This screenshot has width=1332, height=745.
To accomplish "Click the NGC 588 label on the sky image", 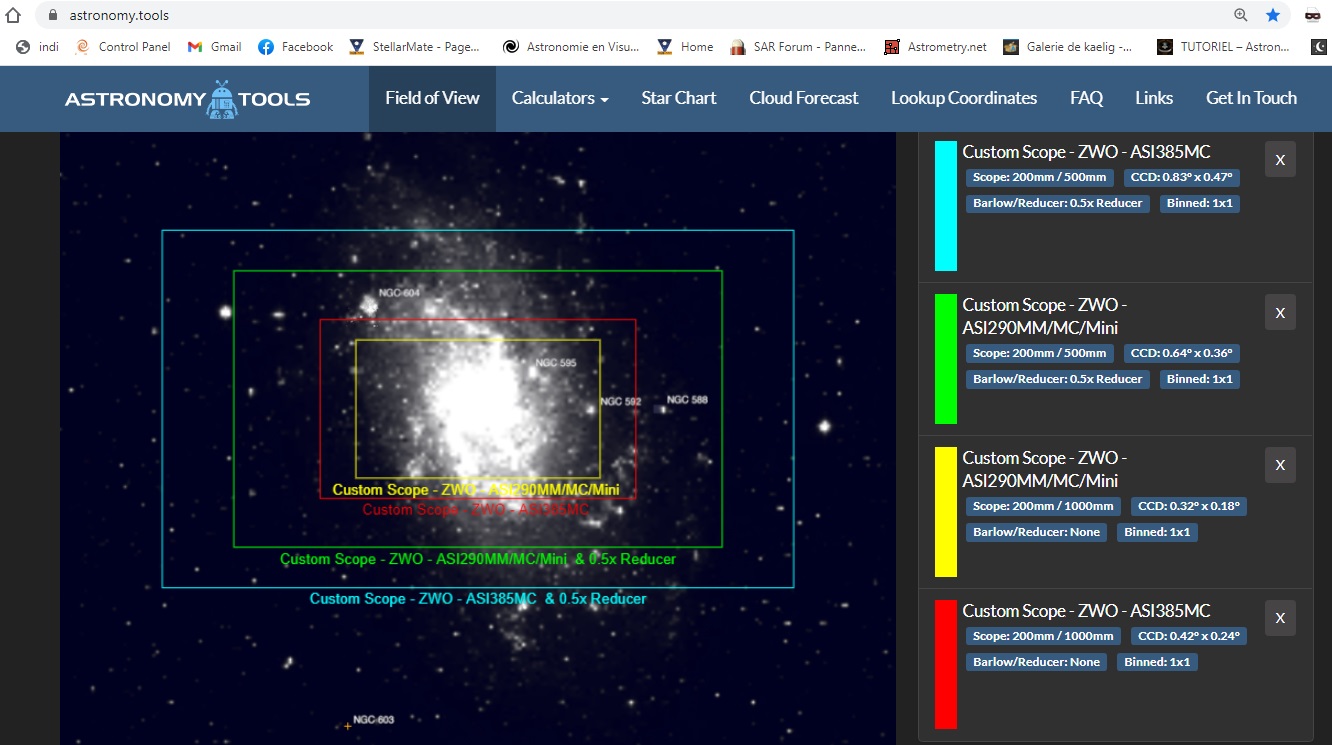I will 687,400.
